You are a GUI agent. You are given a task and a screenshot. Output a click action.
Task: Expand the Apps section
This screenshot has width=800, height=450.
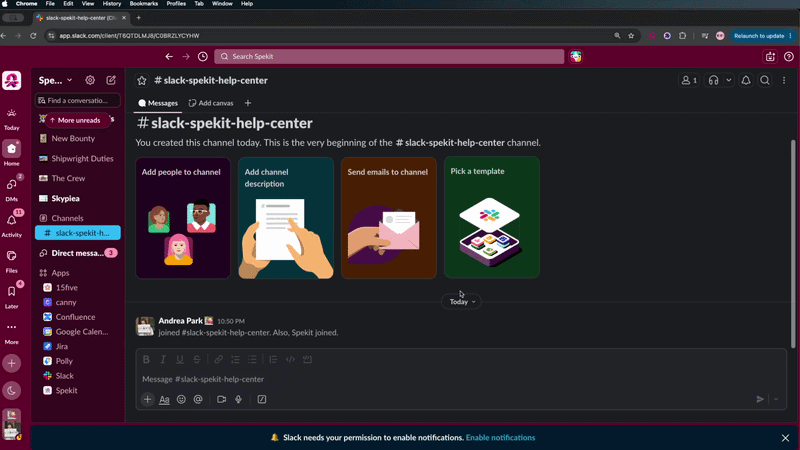tap(60, 273)
